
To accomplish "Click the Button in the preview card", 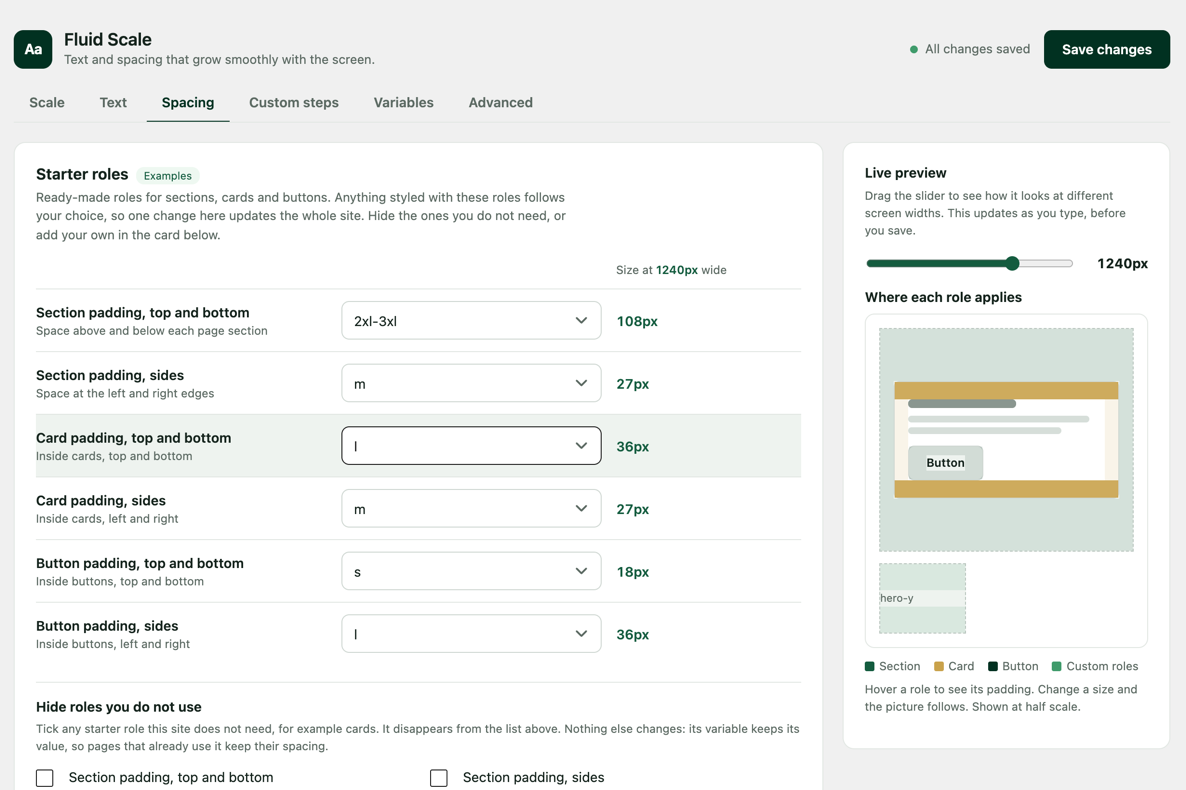I will pyautogui.click(x=945, y=462).
